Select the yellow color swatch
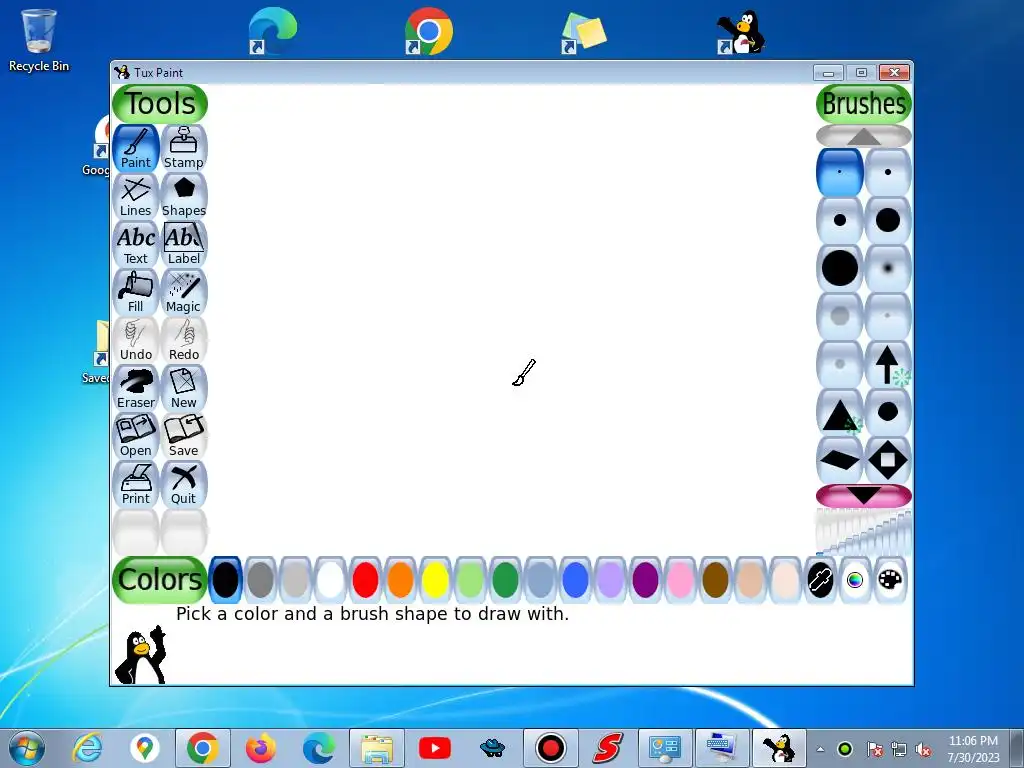 pyautogui.click(x=436, y=580)
